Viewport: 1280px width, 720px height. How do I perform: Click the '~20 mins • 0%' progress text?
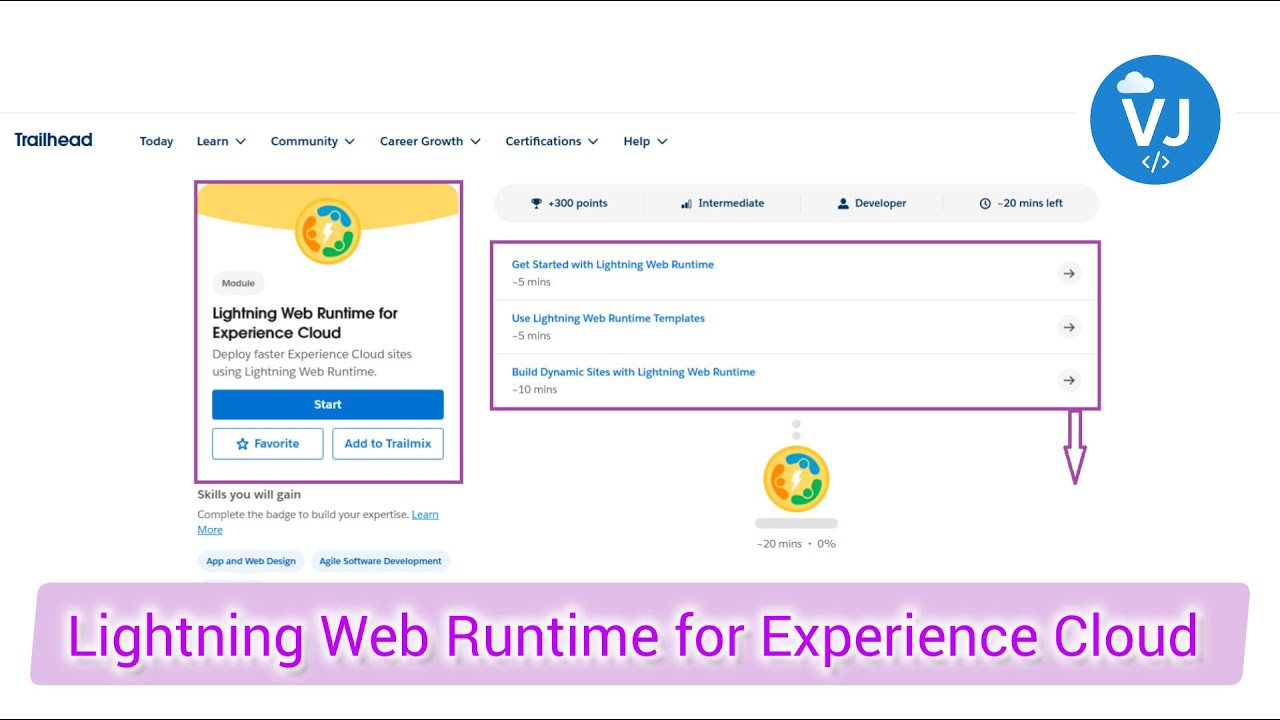[796, 544]
